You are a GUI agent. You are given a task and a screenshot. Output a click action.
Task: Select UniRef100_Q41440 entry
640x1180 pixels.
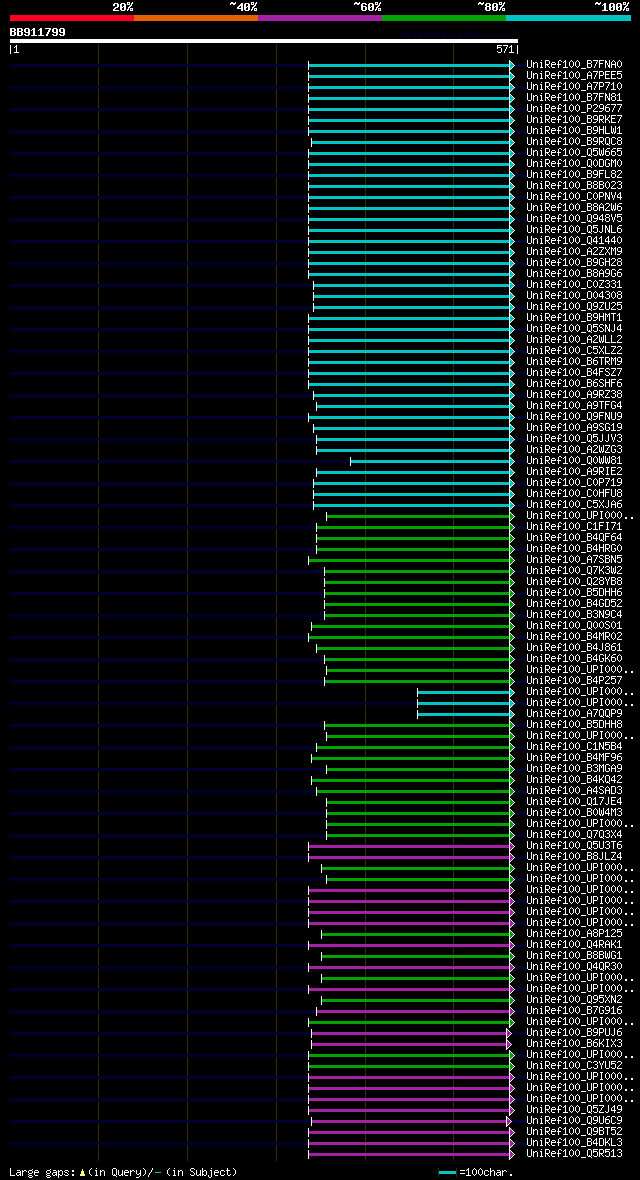point(574,241)
